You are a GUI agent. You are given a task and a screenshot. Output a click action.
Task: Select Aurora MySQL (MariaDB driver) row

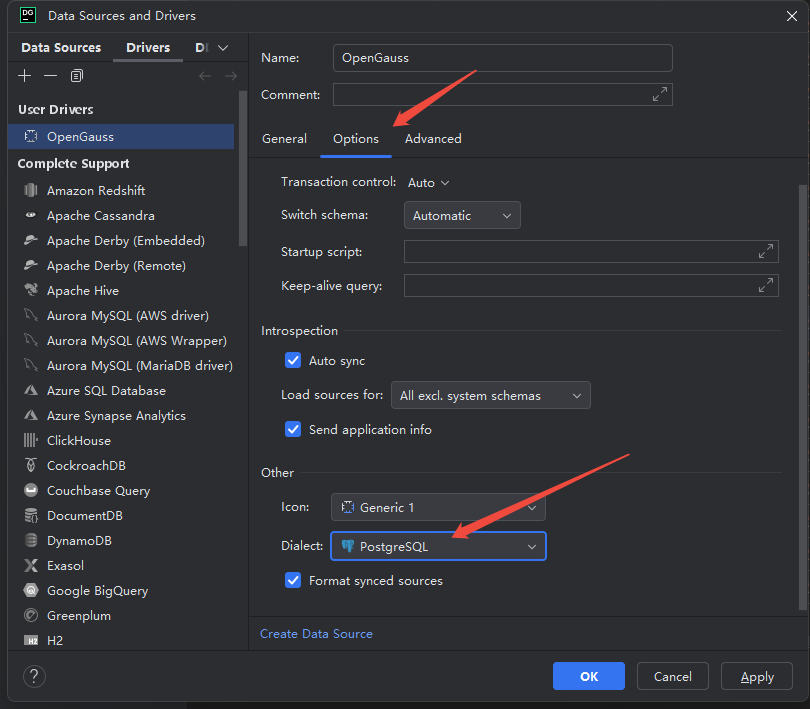click(121, 365)
